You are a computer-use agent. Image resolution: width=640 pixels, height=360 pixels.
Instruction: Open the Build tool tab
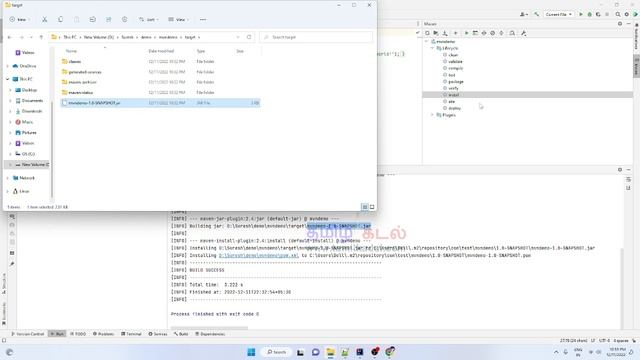click(181, 334)
